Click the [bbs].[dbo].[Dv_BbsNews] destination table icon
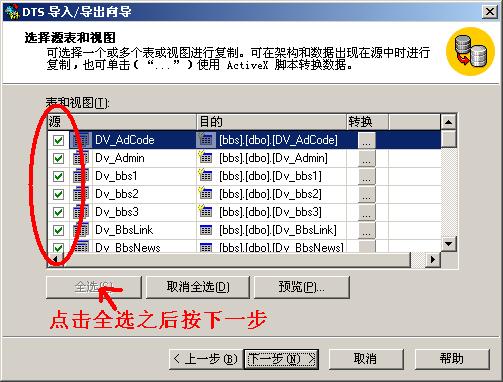Viewport: 503px width, 382px height. [206, 248]
